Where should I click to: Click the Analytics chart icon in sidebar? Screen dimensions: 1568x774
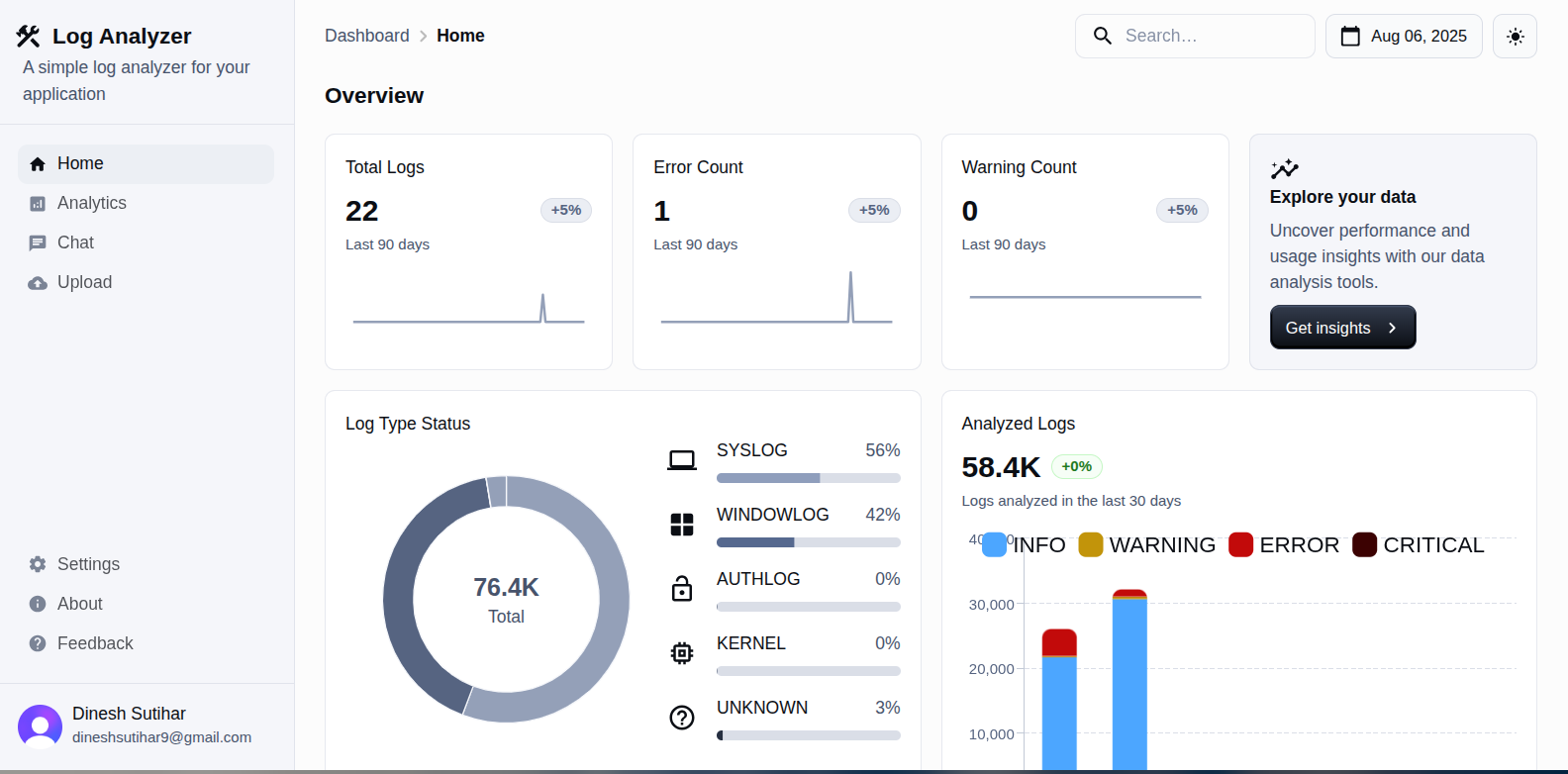pos(38,204)
